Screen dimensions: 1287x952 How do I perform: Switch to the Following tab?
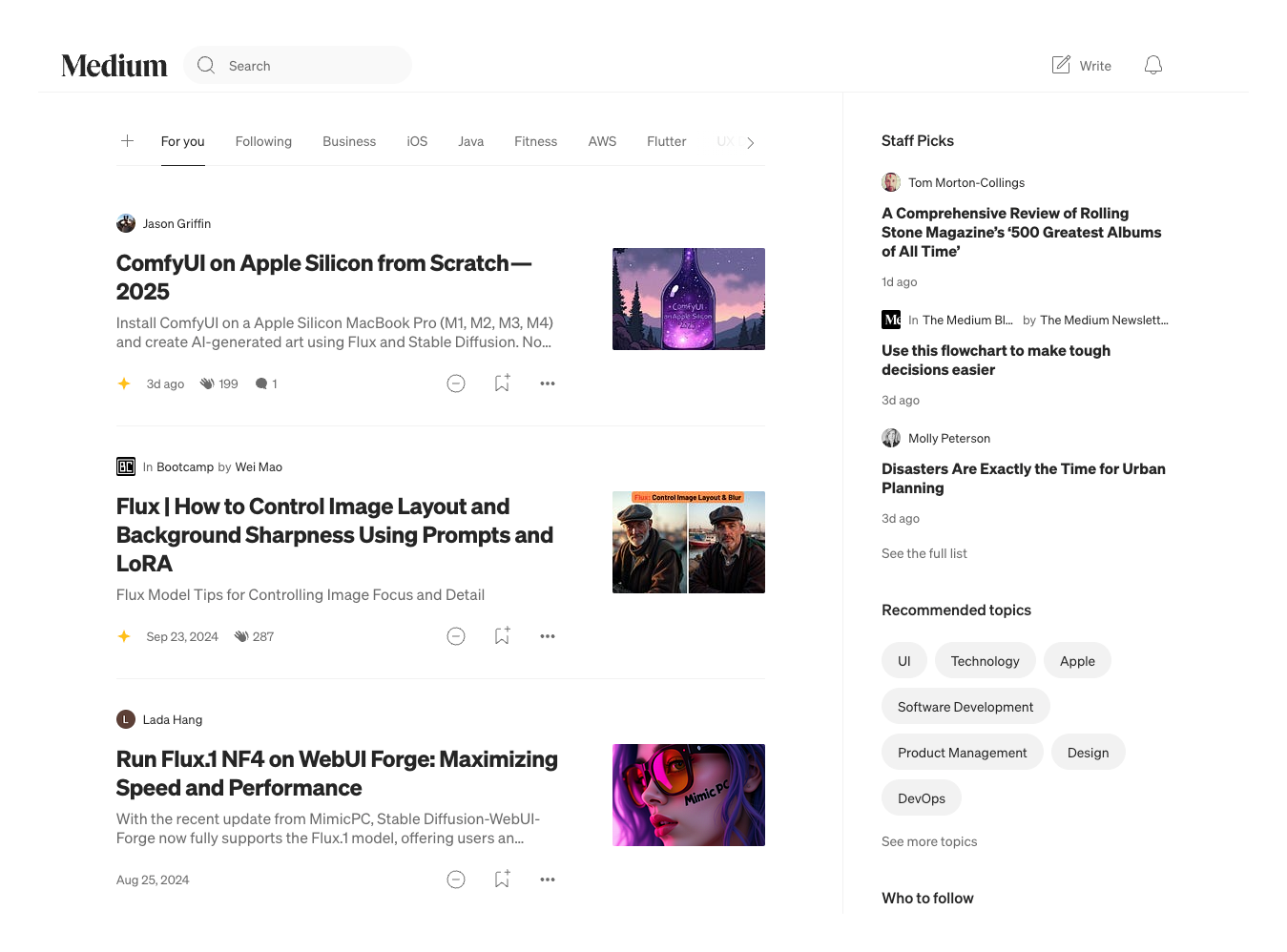click(263, 141)
